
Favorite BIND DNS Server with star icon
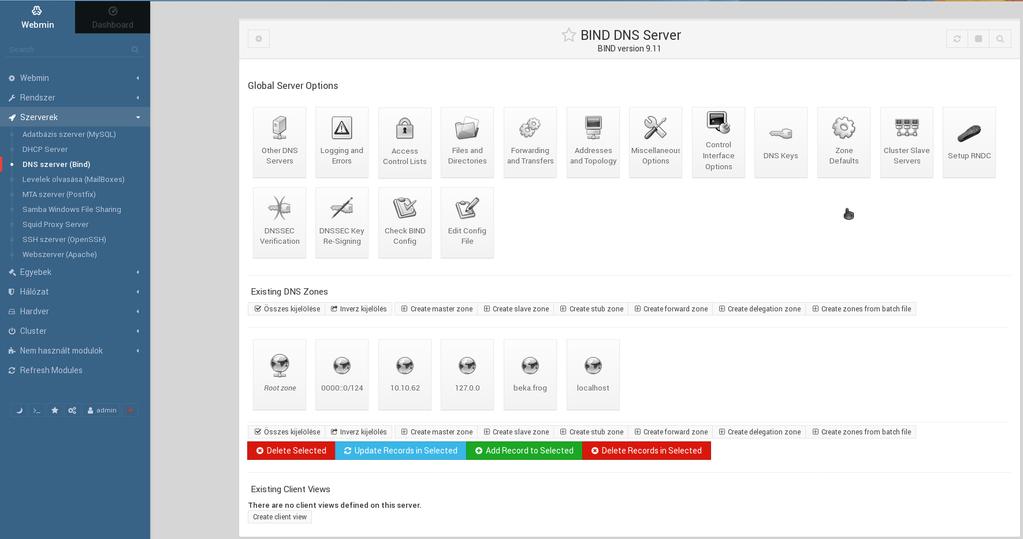tap(569, 35)
